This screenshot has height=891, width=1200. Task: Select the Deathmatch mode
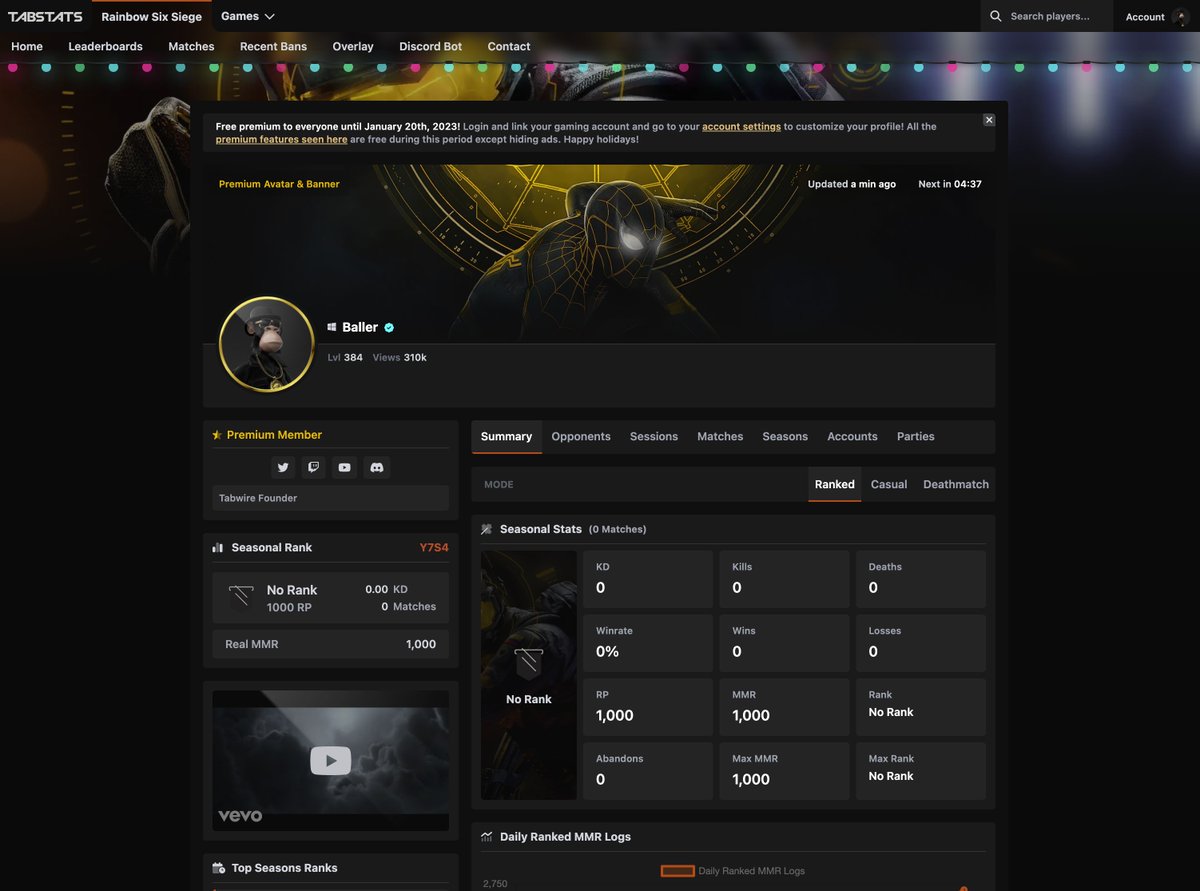[956, 484]
